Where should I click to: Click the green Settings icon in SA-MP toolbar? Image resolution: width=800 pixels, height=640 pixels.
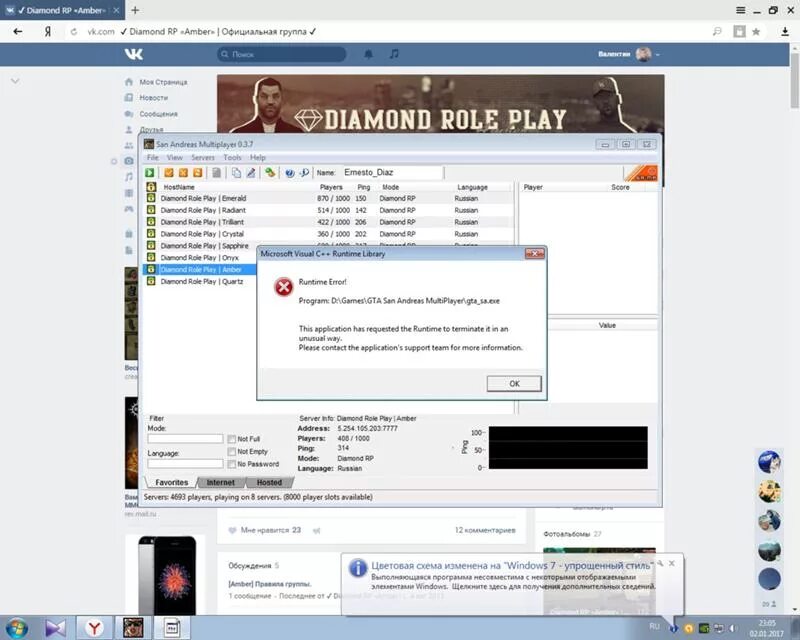(270, 173)
